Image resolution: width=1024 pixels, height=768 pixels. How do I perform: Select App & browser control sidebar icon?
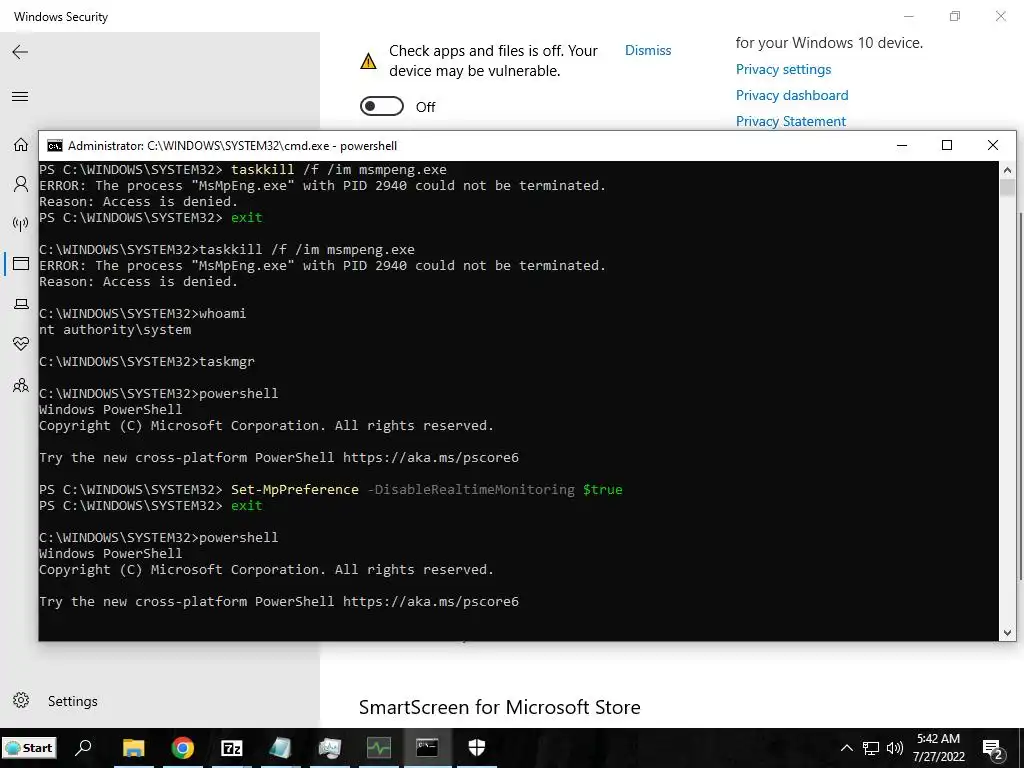click(x=21, y=264)
